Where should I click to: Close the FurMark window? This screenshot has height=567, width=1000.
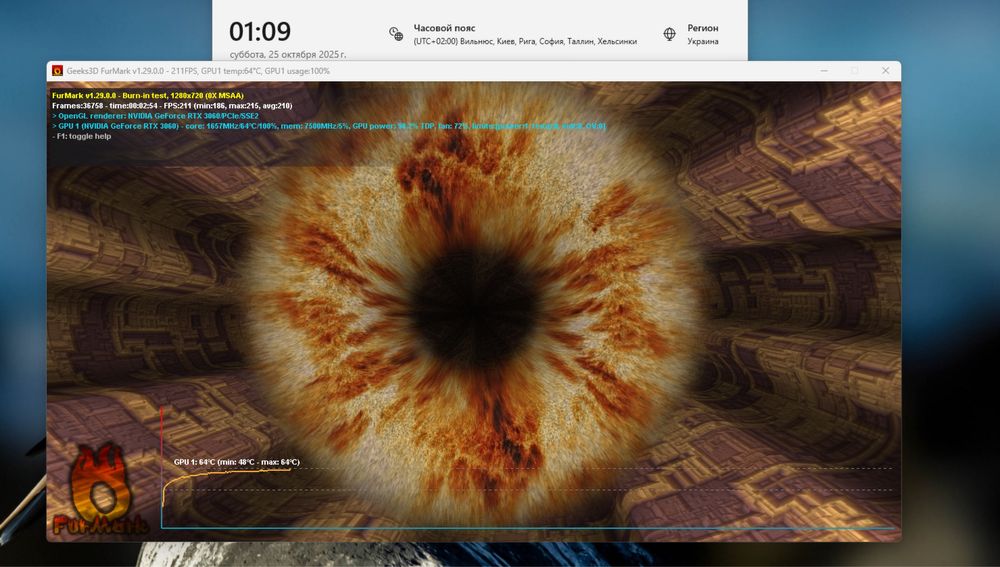coord(885,71)
